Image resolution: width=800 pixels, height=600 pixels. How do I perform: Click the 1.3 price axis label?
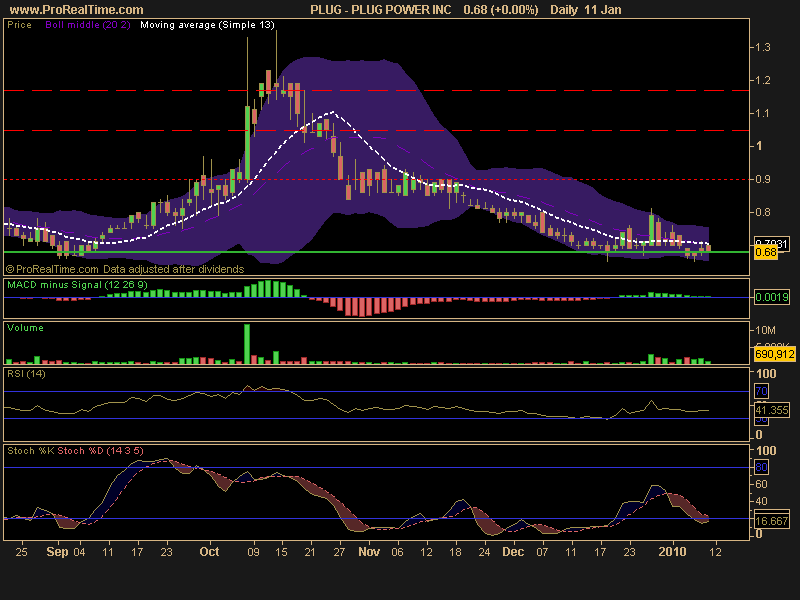point(763,47)
